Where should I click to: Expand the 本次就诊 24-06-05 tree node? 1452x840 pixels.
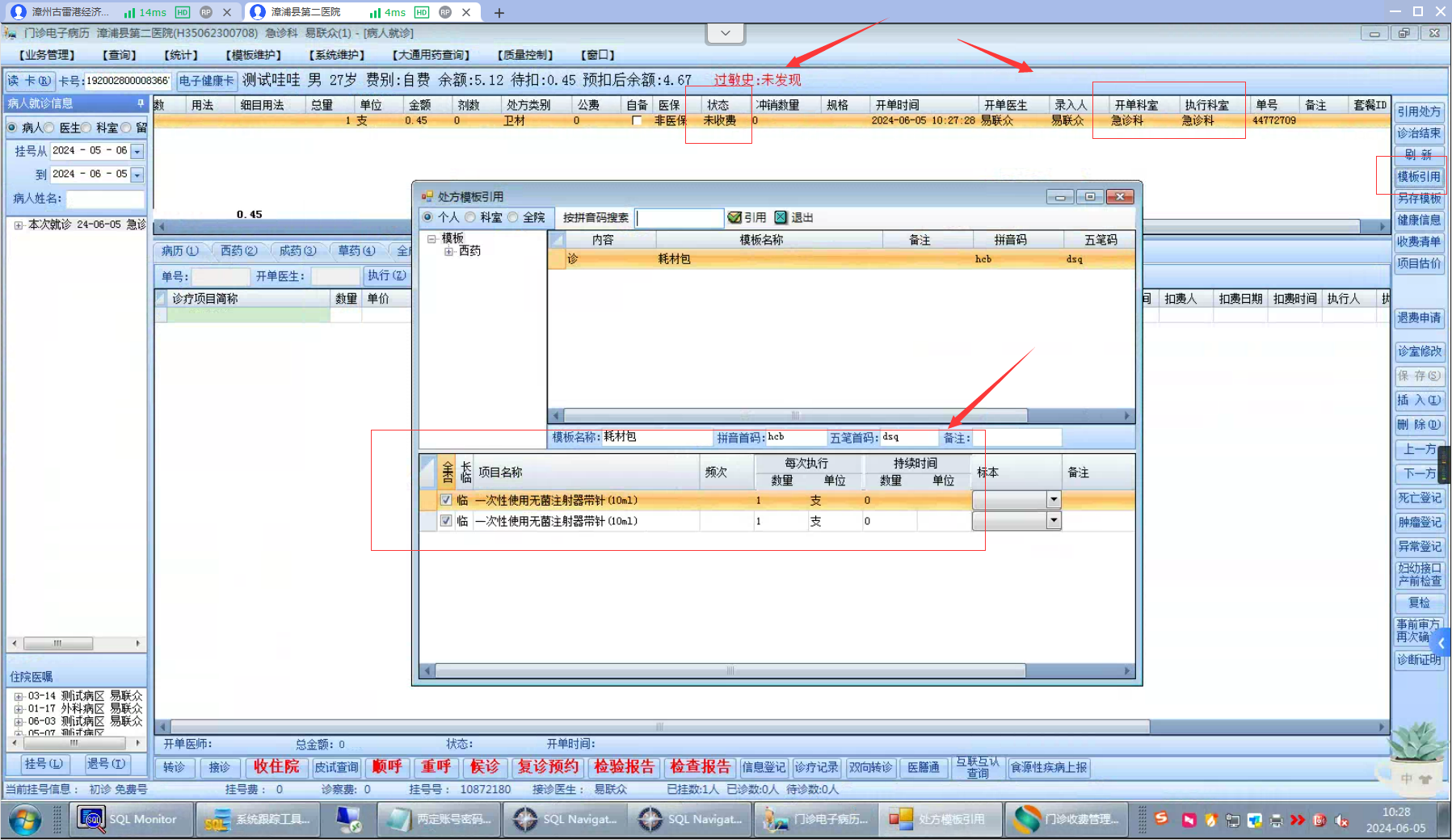coord(18,225)
